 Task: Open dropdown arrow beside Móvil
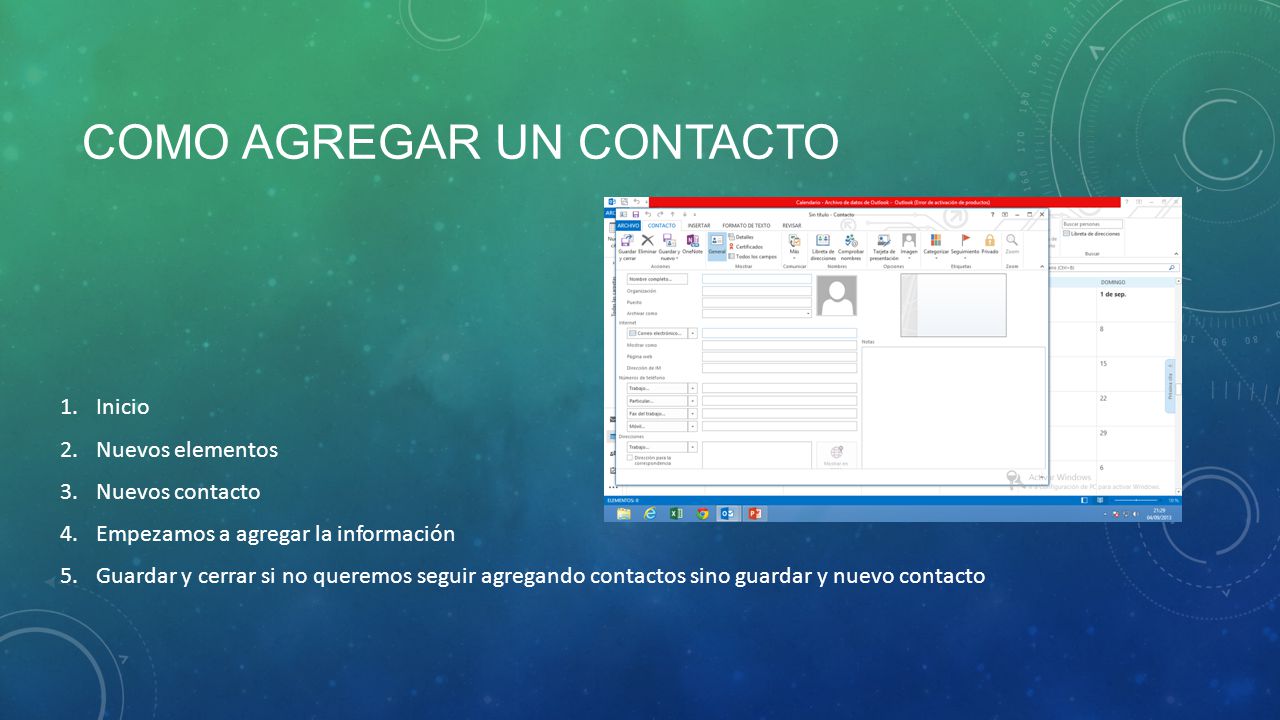[692, 426]
